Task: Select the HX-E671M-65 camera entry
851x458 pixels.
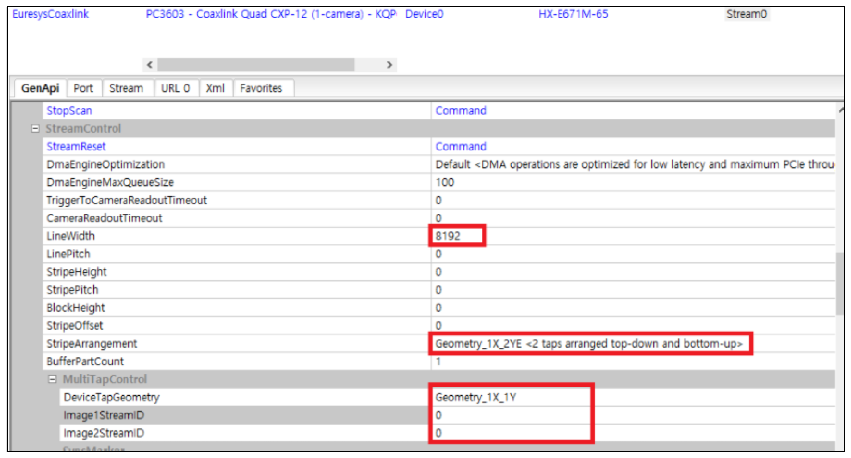Action: pos(573,14)
